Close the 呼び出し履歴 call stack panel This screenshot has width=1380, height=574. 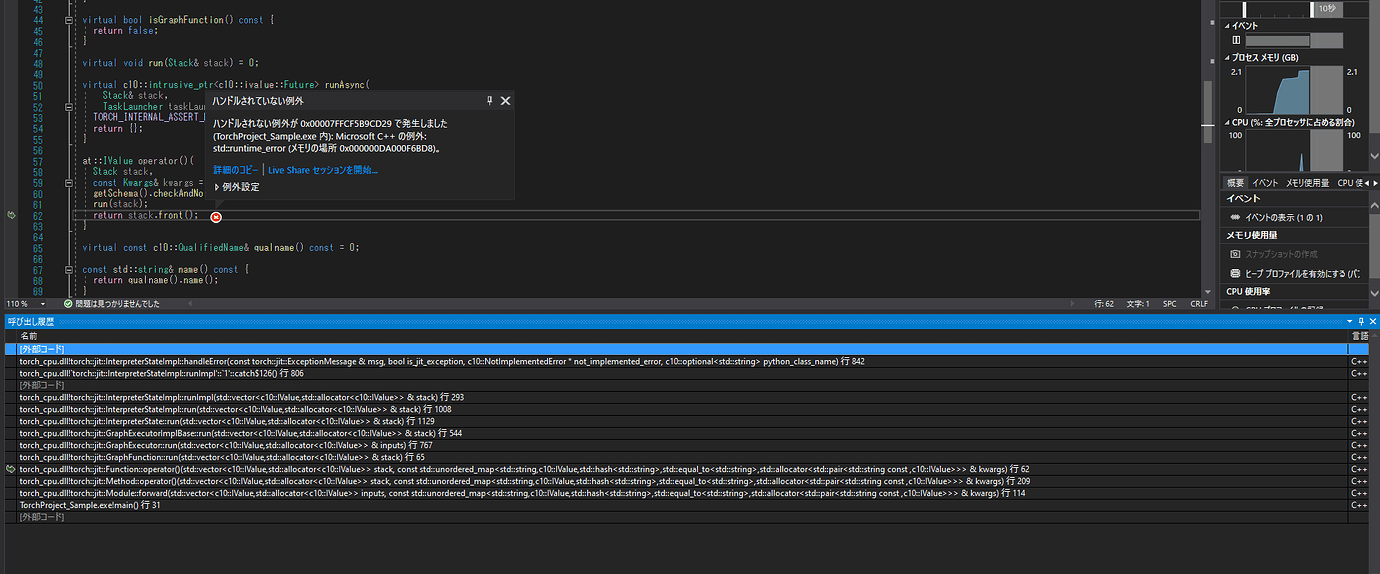(1372, 321)
